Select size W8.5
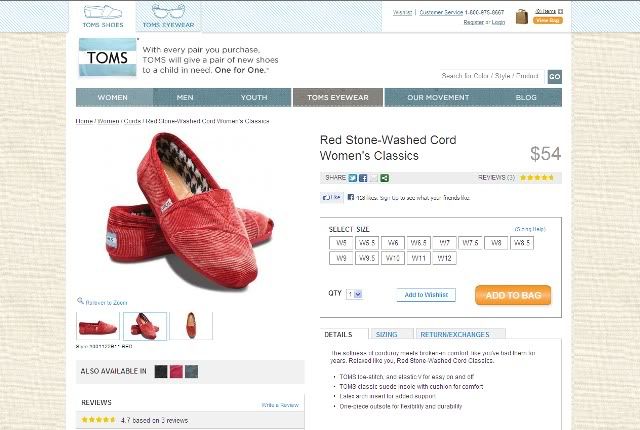The image size is (640, 430). tap(522, 243)
